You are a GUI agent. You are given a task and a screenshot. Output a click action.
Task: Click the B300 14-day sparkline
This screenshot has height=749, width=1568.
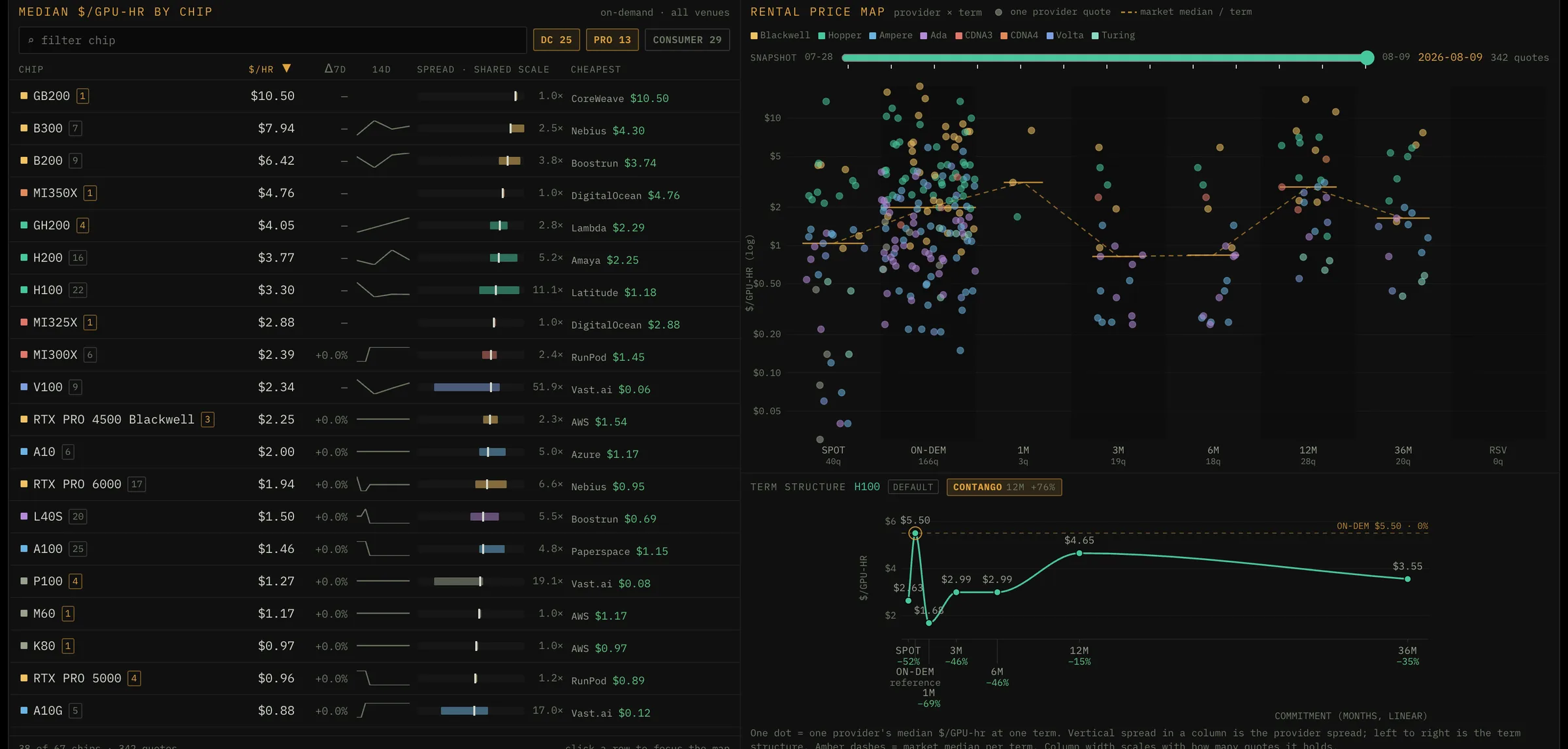coord(383,128)
